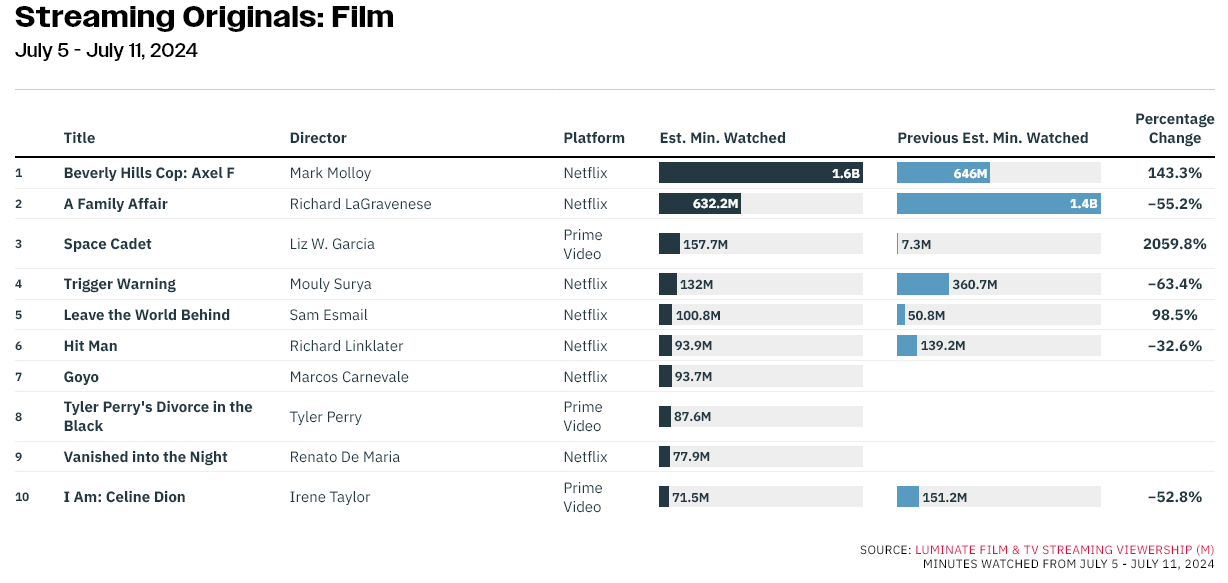Click the 2059.8% percentage change value
Screen dimensions: 1228x583
1175,244
